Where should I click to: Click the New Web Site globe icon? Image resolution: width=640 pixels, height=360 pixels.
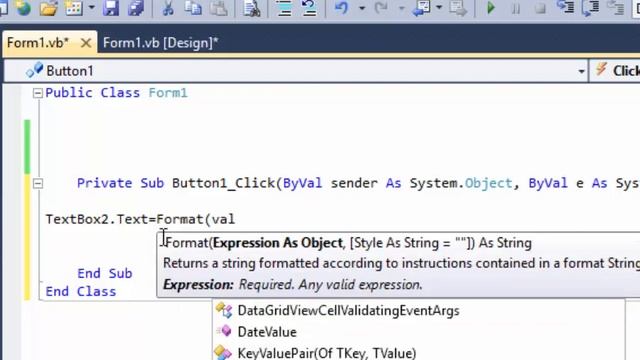pos(23,8)
